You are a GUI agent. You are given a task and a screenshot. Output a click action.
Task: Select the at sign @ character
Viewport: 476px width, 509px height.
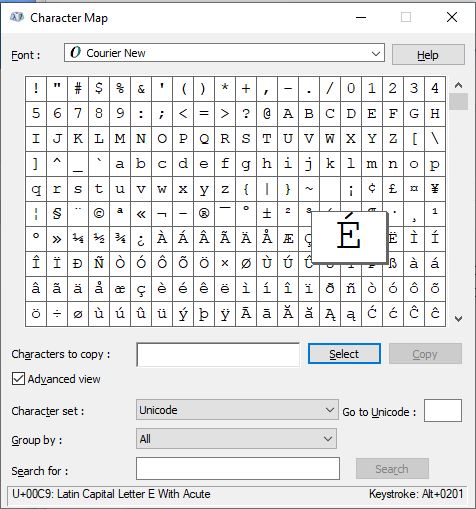pyautogui.click(x=267, y=114)
